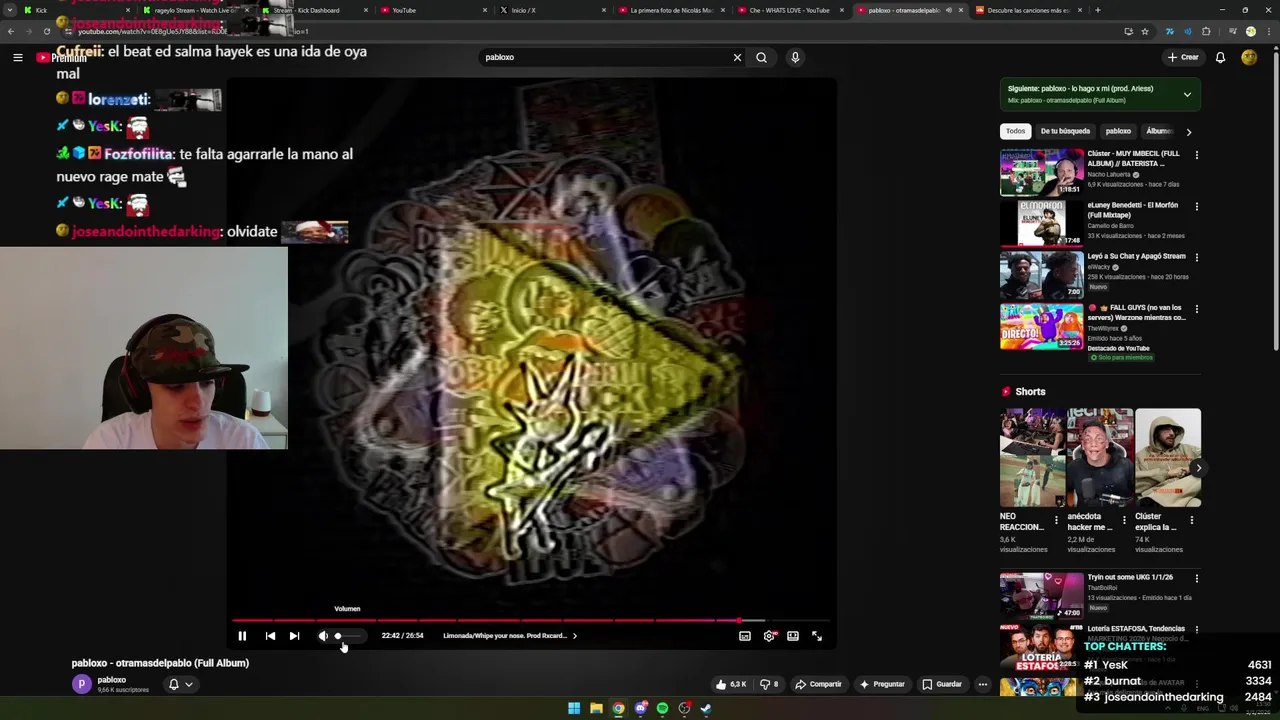Open the account avatar menu
The height and width of the screenshot is (720, 1280).
(x=1249, y=58)
